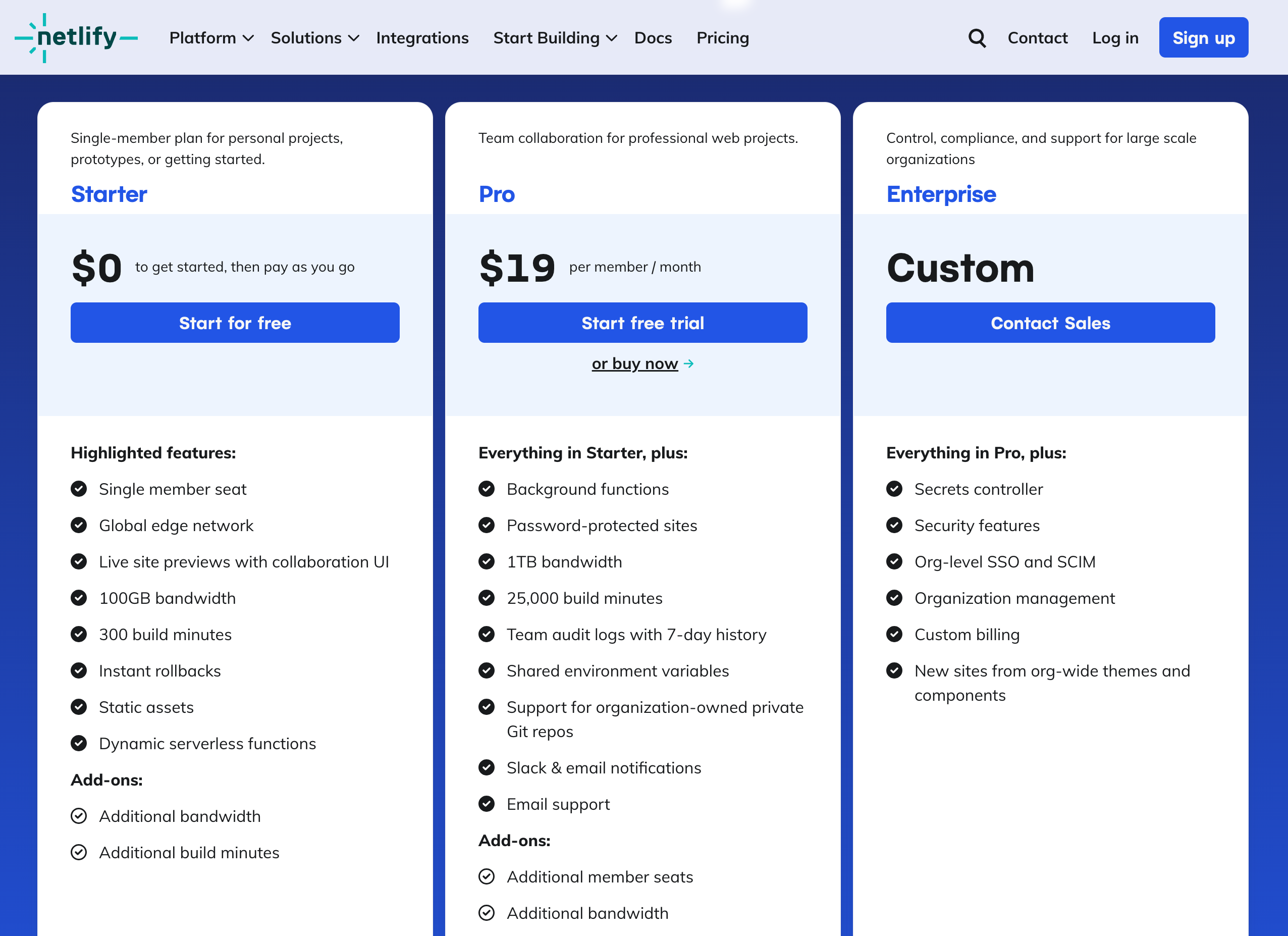The image size is (1288, 936).
Task: Click the circle icon beside Additional build minutes
Action: pos(79,852)
